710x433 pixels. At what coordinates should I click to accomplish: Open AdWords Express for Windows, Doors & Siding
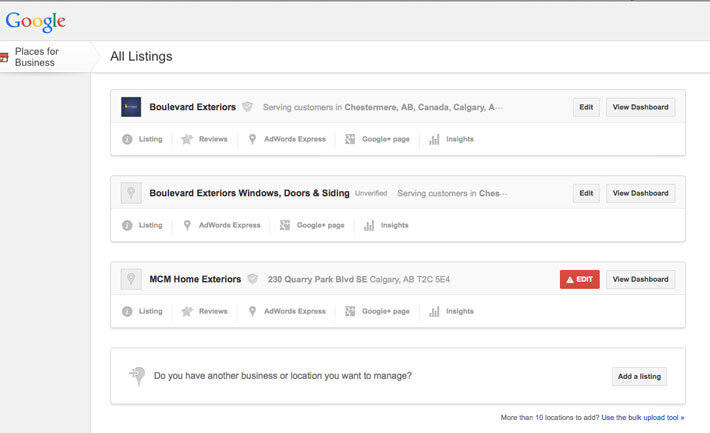tap(230, 225)
